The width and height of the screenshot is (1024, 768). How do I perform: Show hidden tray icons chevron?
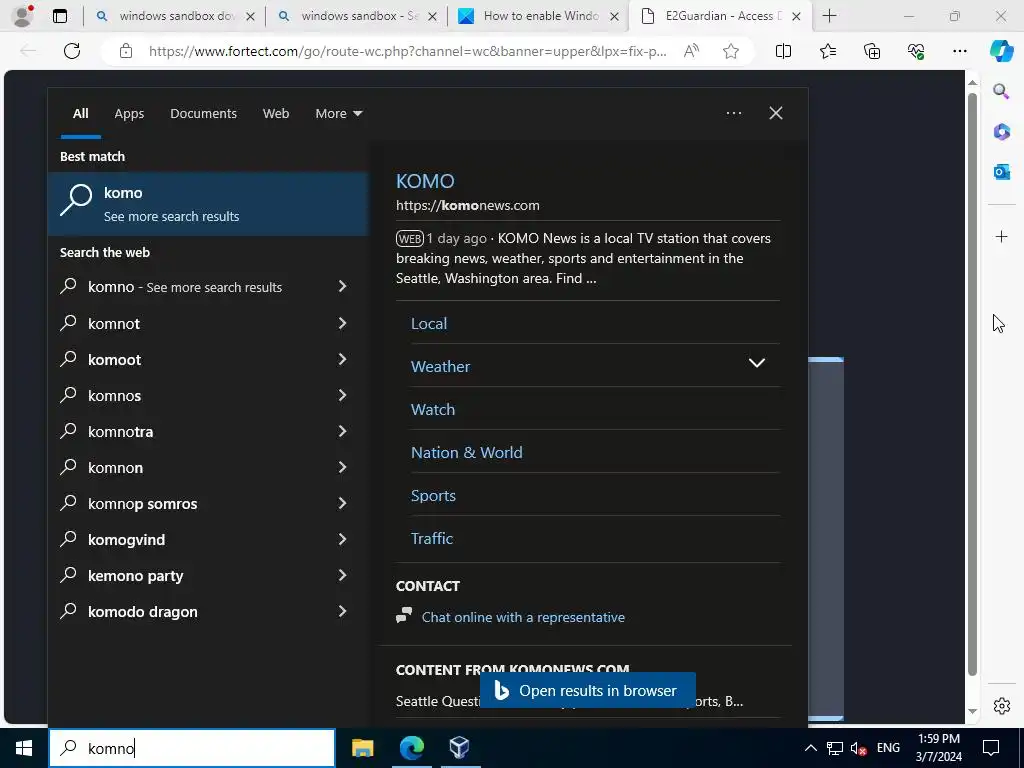810,748
